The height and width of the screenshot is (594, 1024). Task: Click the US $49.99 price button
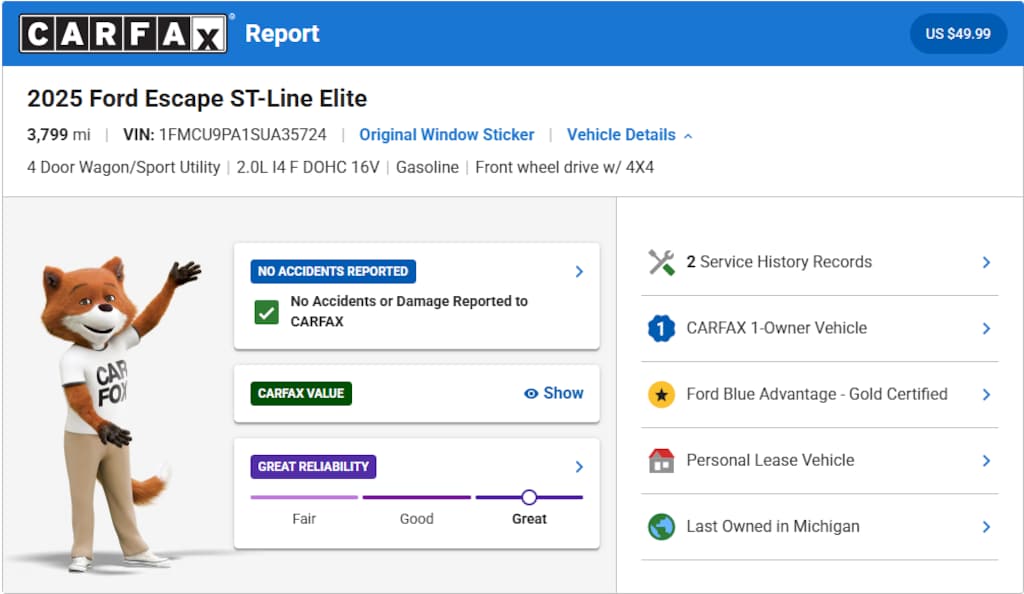click(958, 33)
